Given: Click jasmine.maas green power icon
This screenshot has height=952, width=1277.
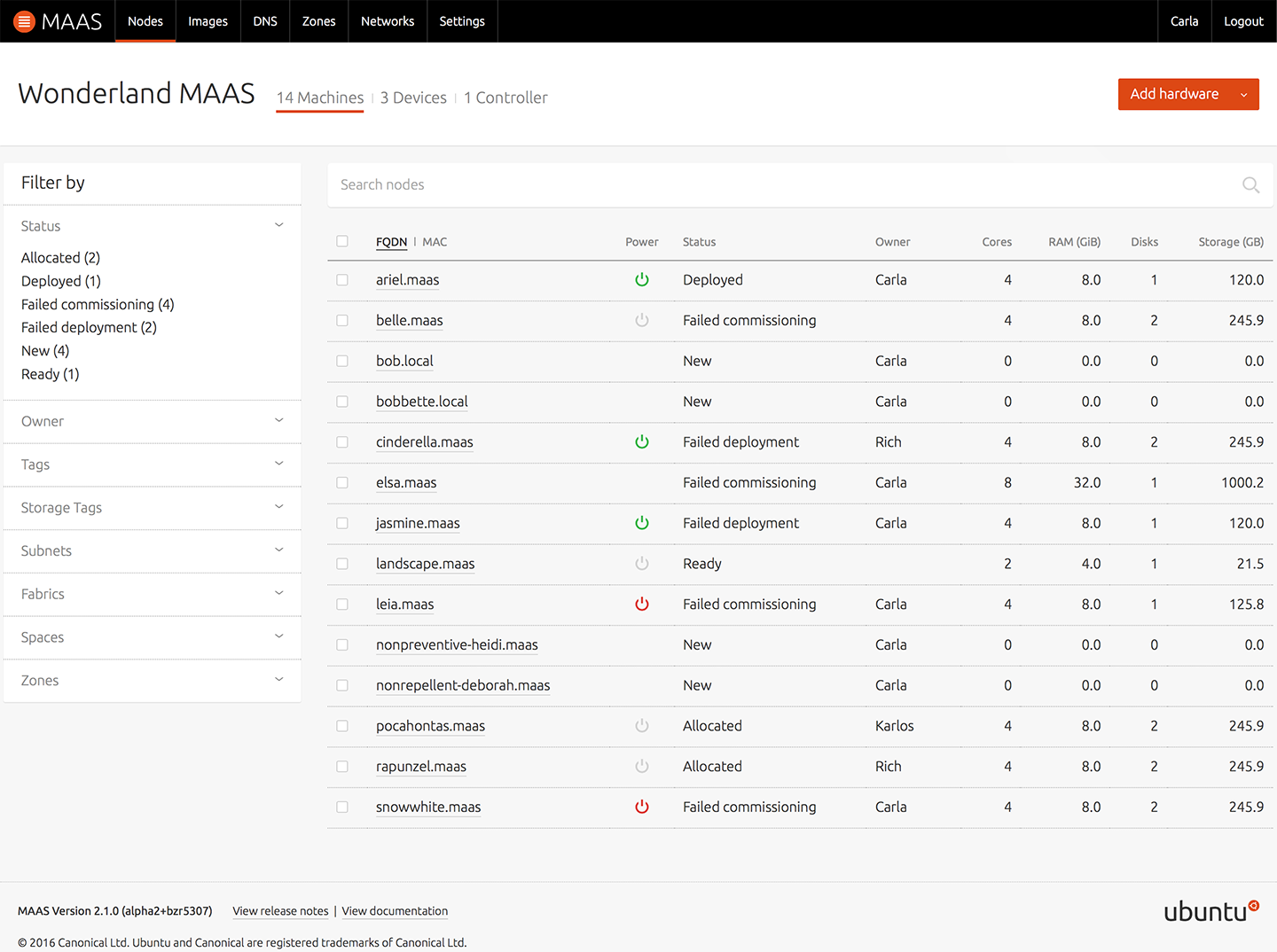Looking at the screenshot, I should point(642,523).
